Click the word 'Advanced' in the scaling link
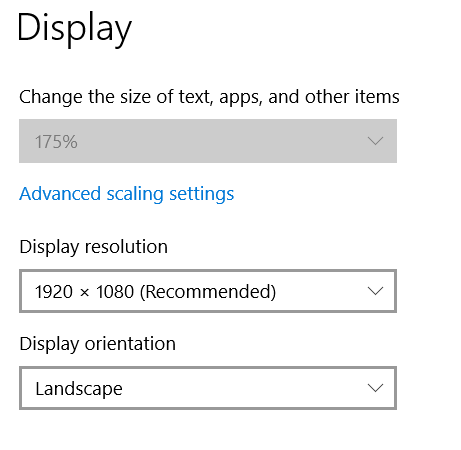Viewport: 461px width, 450px height. 60,193
